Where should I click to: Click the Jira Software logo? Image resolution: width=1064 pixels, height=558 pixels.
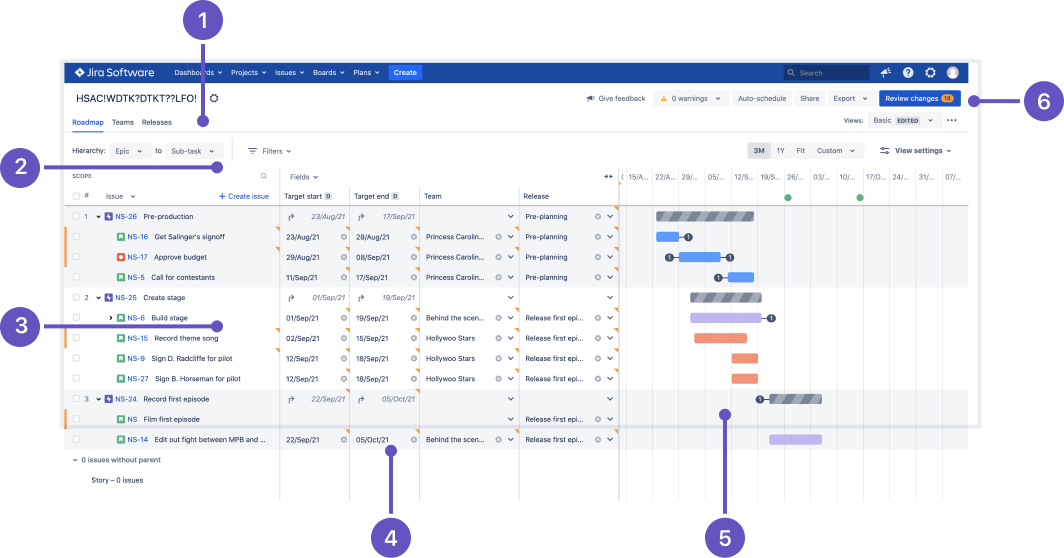click(x=114, y=73)
